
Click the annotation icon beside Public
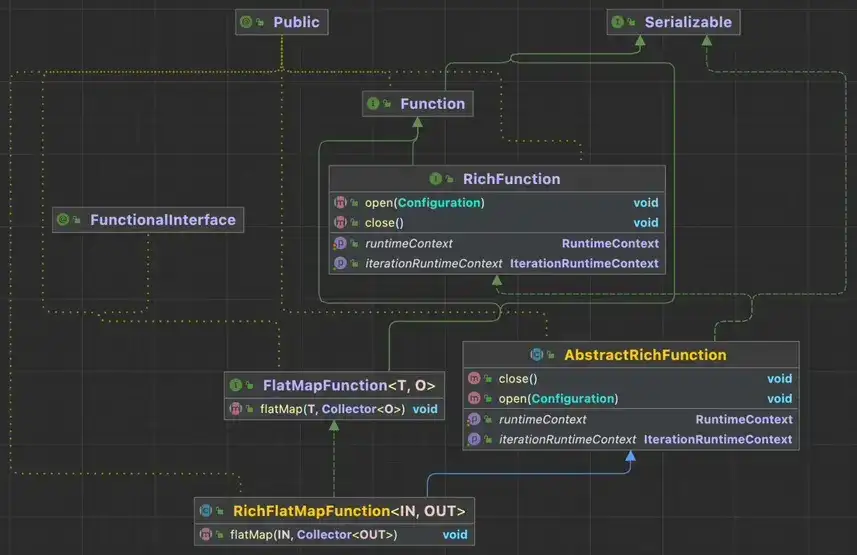click(x=246, y=22)
